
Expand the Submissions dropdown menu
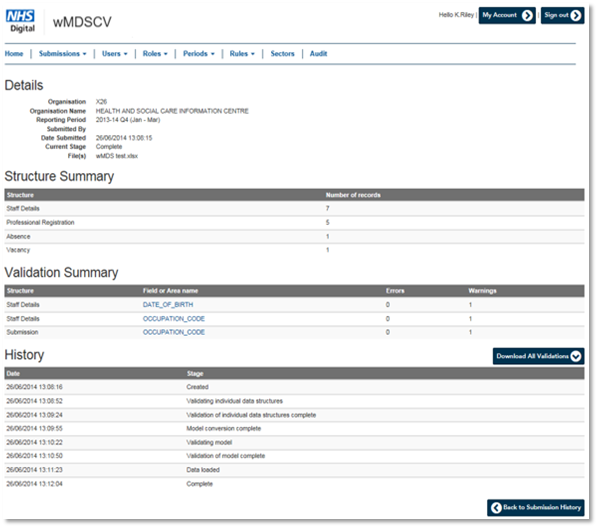63,54
